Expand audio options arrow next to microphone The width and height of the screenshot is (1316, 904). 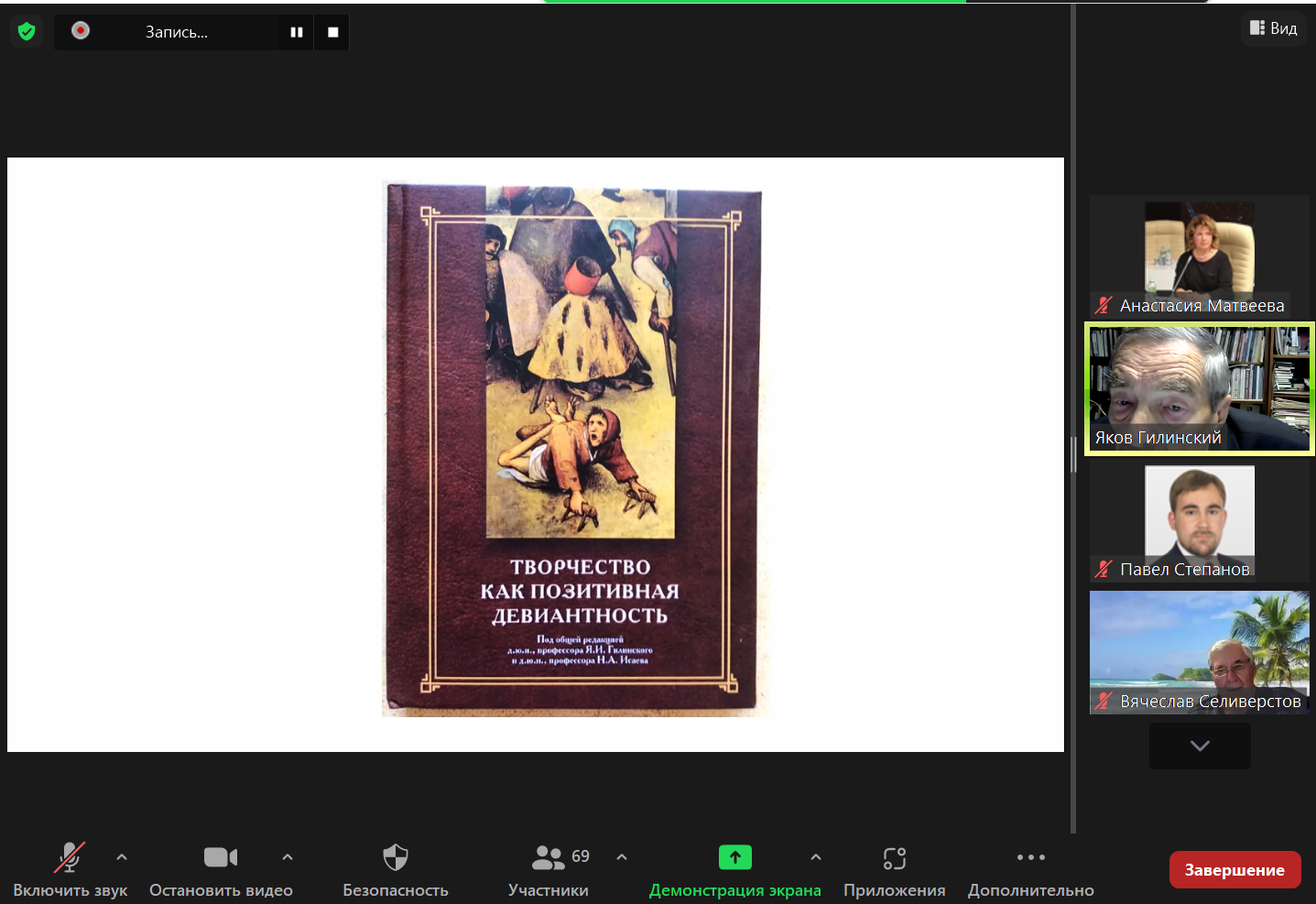pos(122,857)
